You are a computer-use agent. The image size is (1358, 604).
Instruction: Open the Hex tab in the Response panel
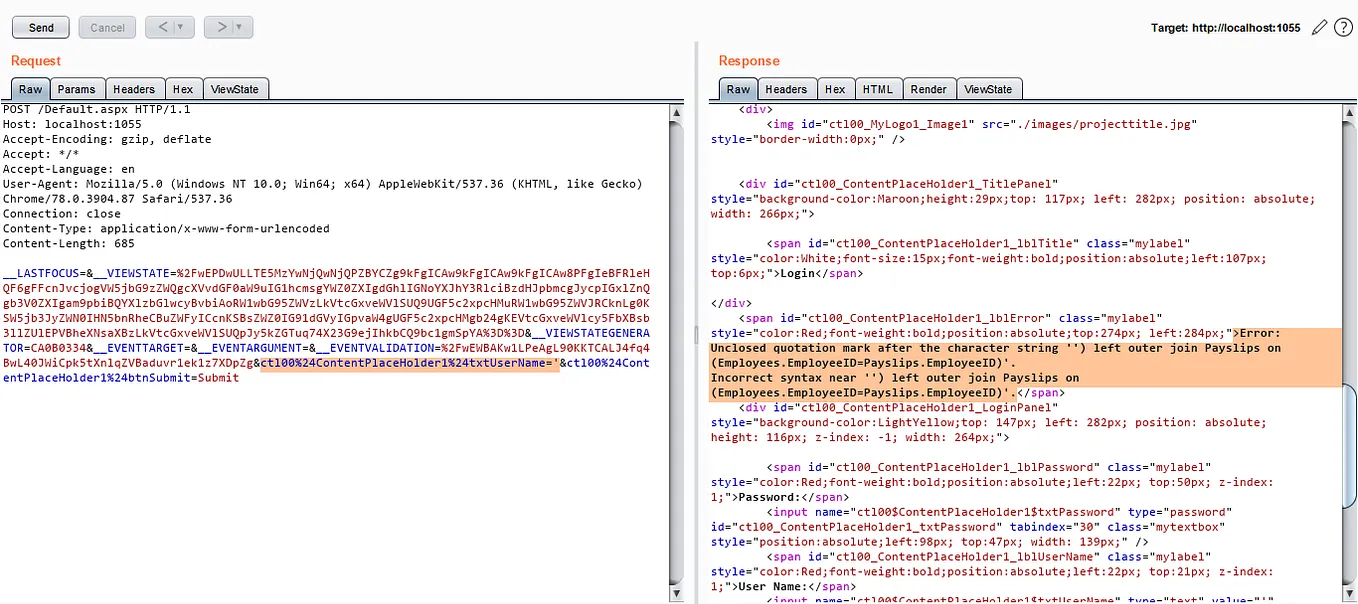tap(835, 89)
